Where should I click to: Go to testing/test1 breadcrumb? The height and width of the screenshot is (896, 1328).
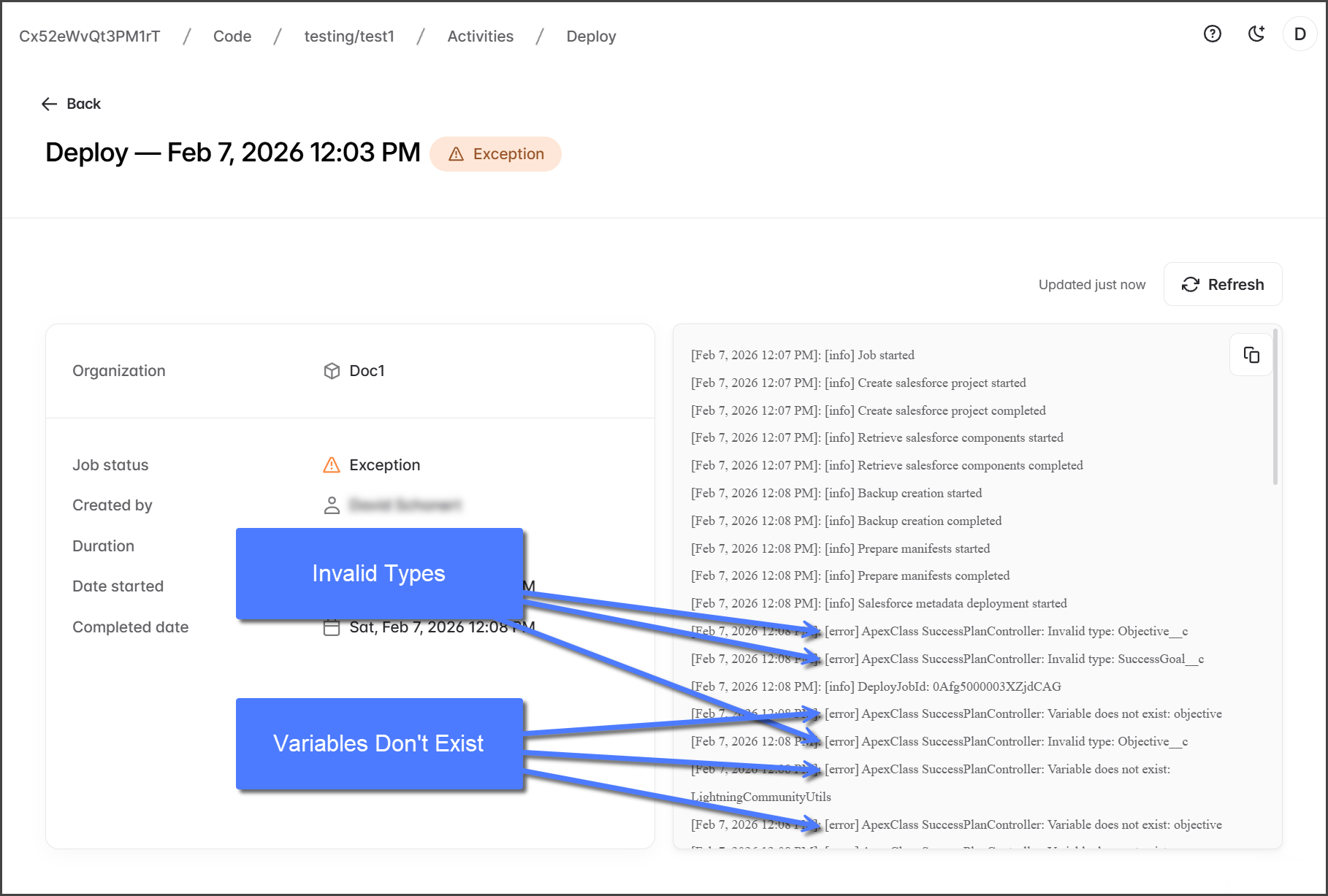tap(349, 37)
